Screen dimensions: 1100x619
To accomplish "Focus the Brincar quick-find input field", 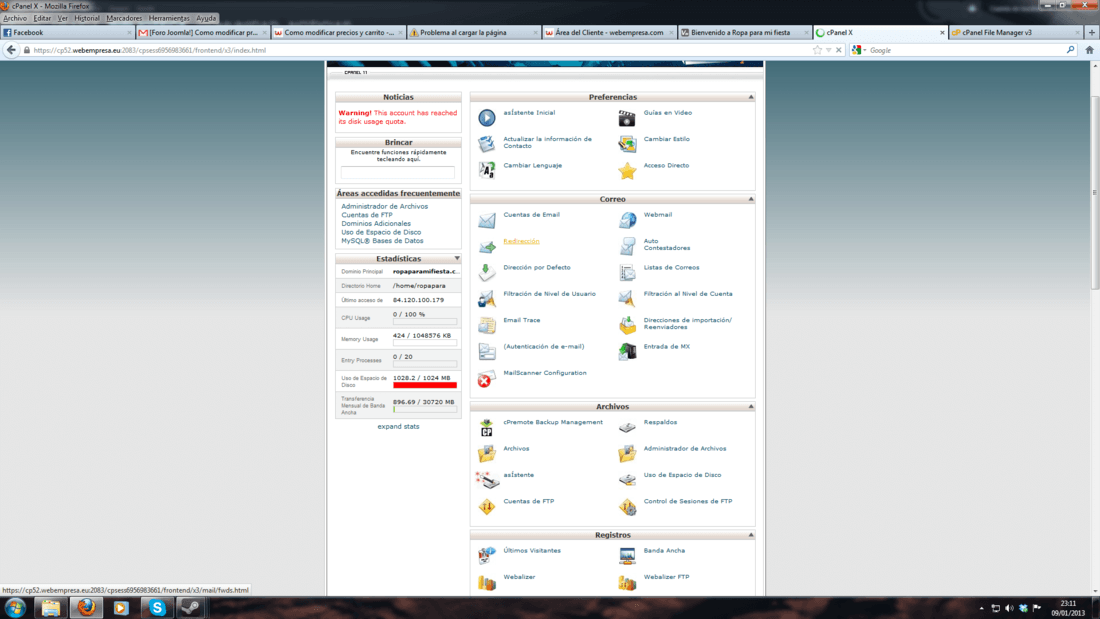I will [x=398, y=172].
